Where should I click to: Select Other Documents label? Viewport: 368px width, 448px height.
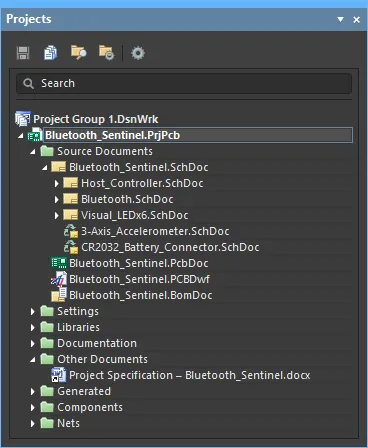(x=102, y=359)
